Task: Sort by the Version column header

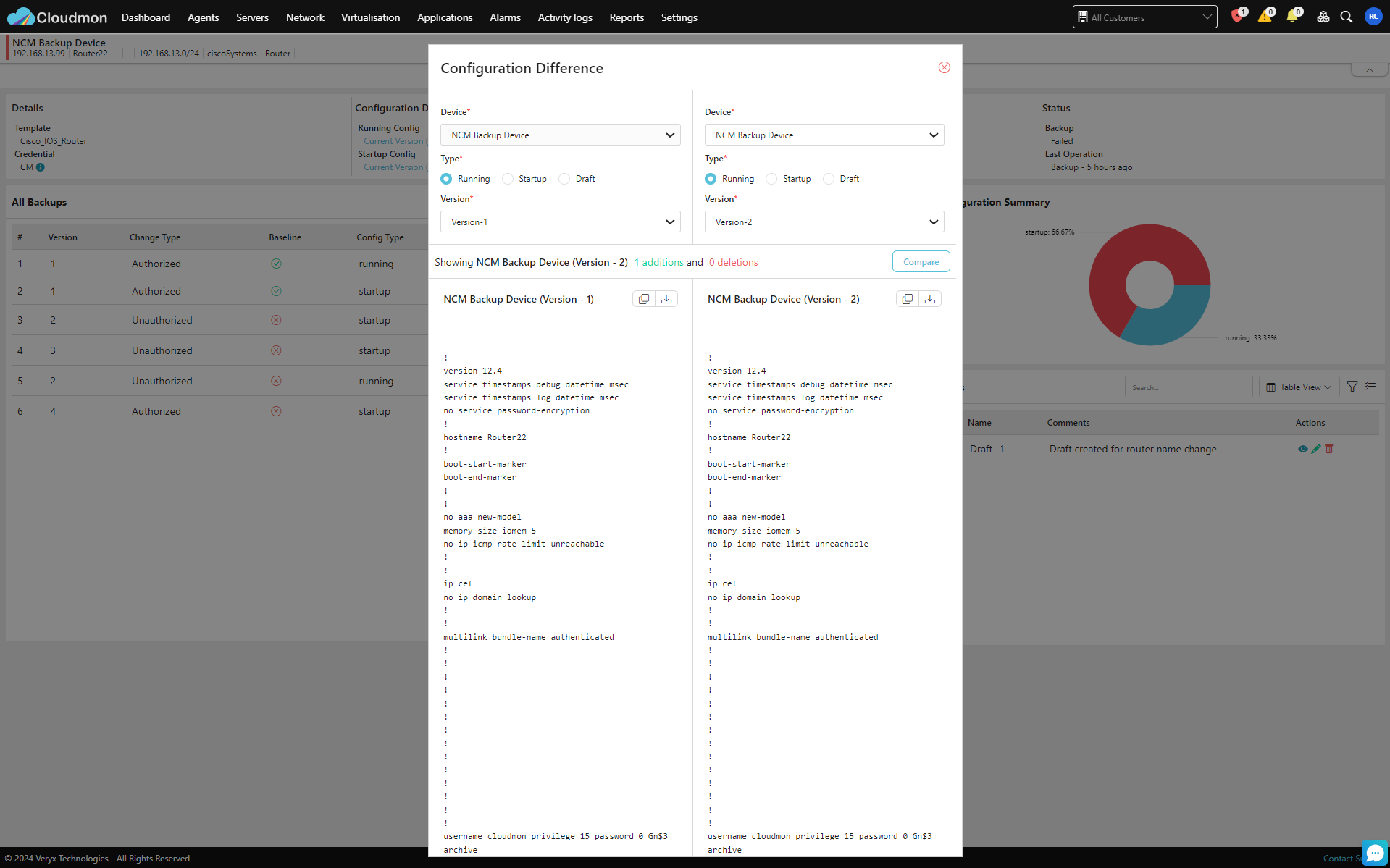Action: (63, 237)
